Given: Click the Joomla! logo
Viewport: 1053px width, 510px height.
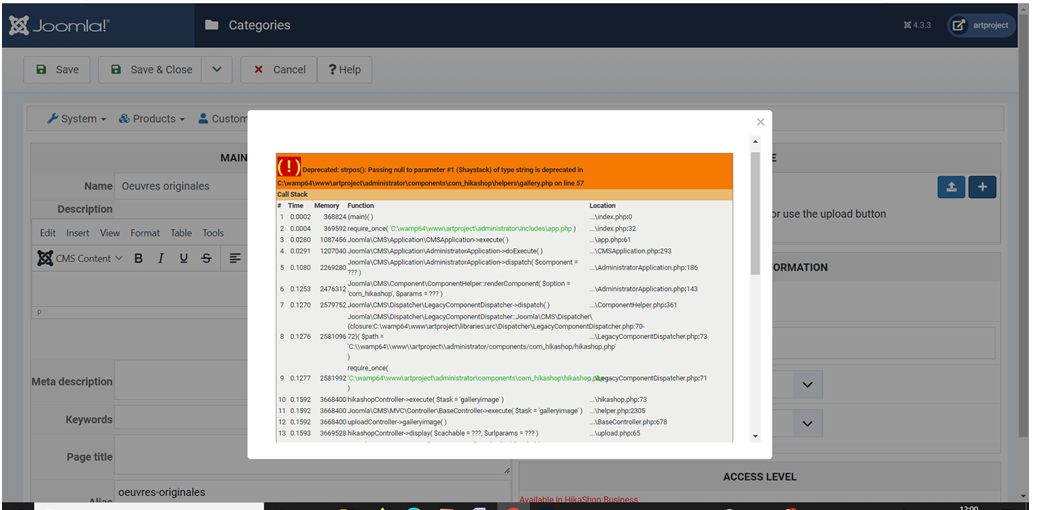Looking at the screenshot, I should pos(59,26).
